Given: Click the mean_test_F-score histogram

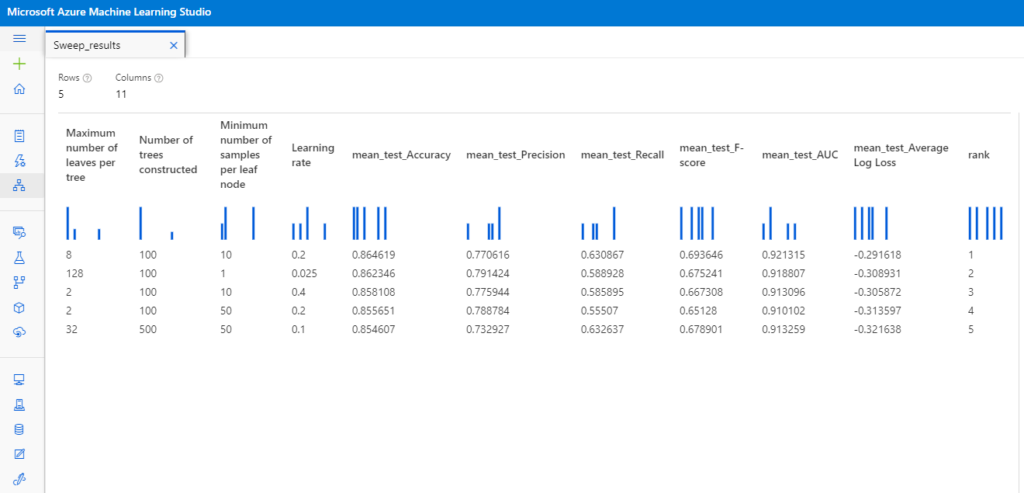Looking at the screenshot, I should click(697, 223).
